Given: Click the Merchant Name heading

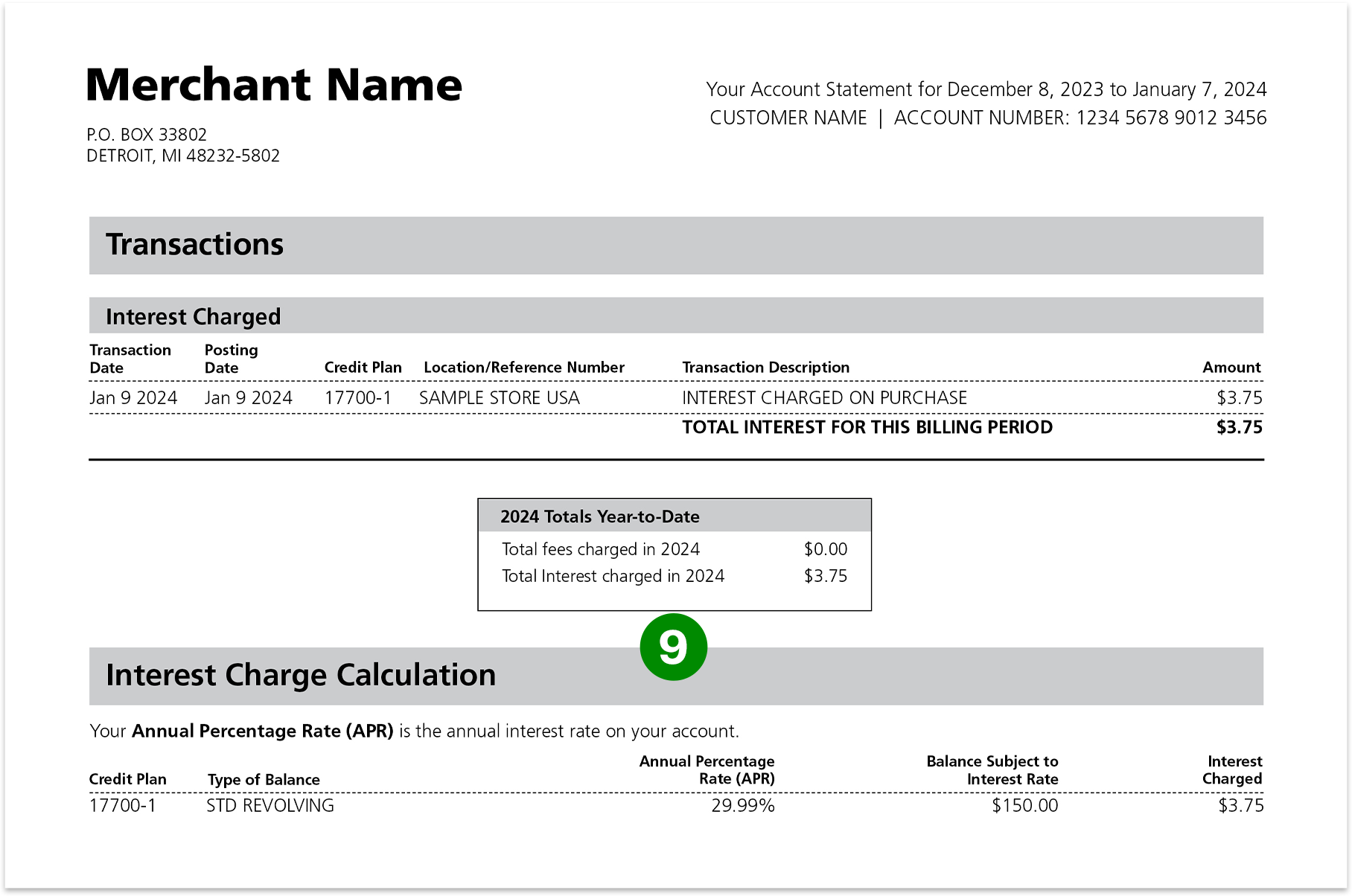Looking at the screenshot, I should point(274,85).
